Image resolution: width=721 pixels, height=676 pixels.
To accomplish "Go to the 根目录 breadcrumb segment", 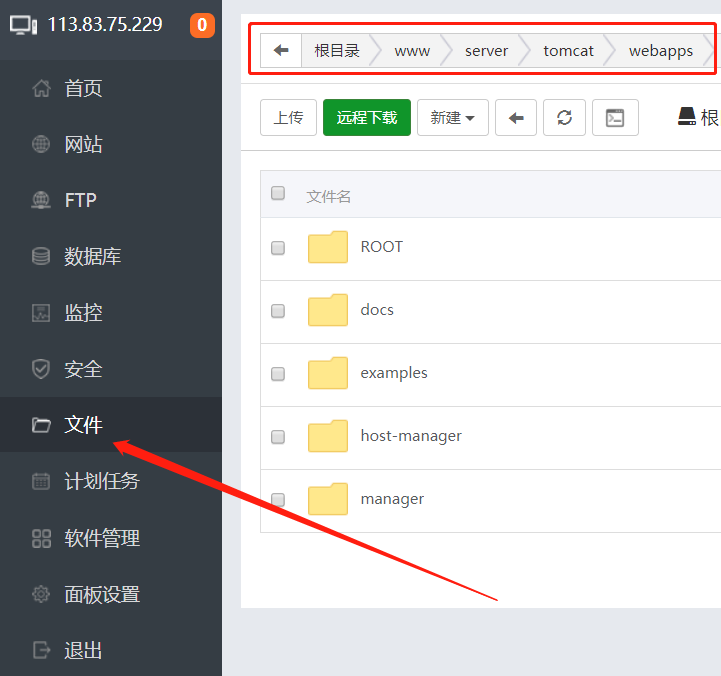I will click(337, 51).
